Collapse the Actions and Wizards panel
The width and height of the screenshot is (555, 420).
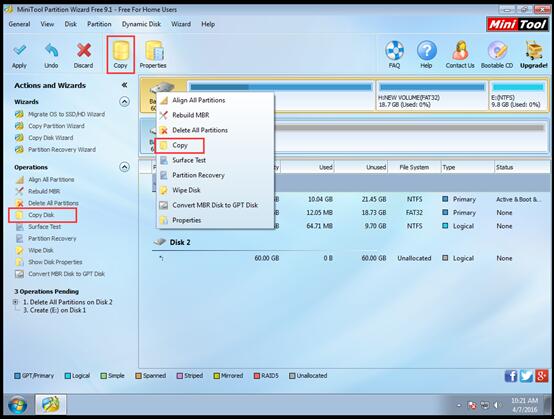(124, 85)
